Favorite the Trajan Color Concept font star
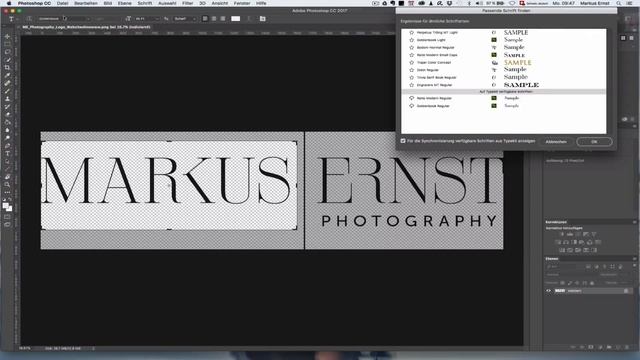This screenshot has width=640, height=360. click(411, 62)
